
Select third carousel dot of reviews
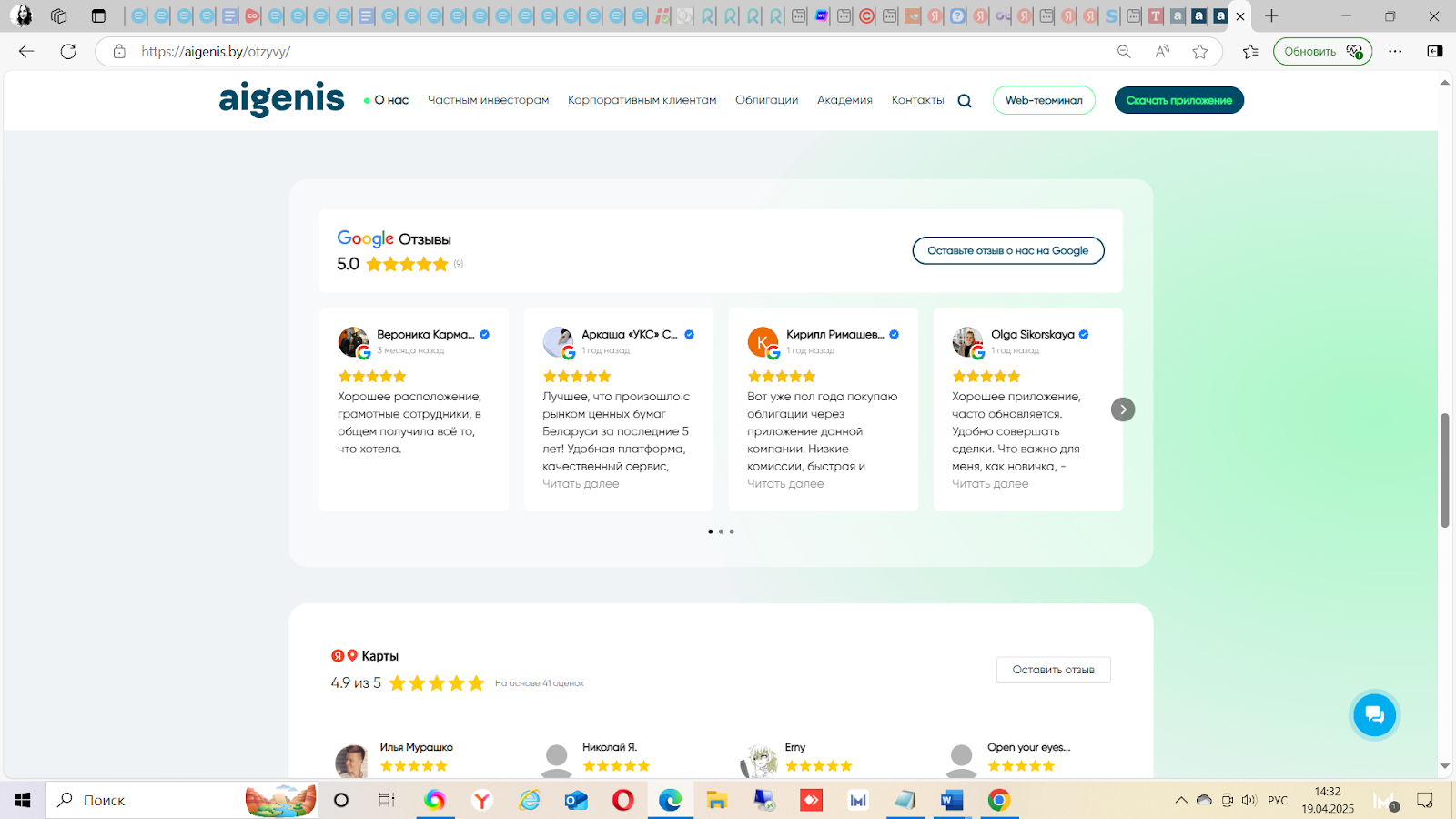(732, 531)
